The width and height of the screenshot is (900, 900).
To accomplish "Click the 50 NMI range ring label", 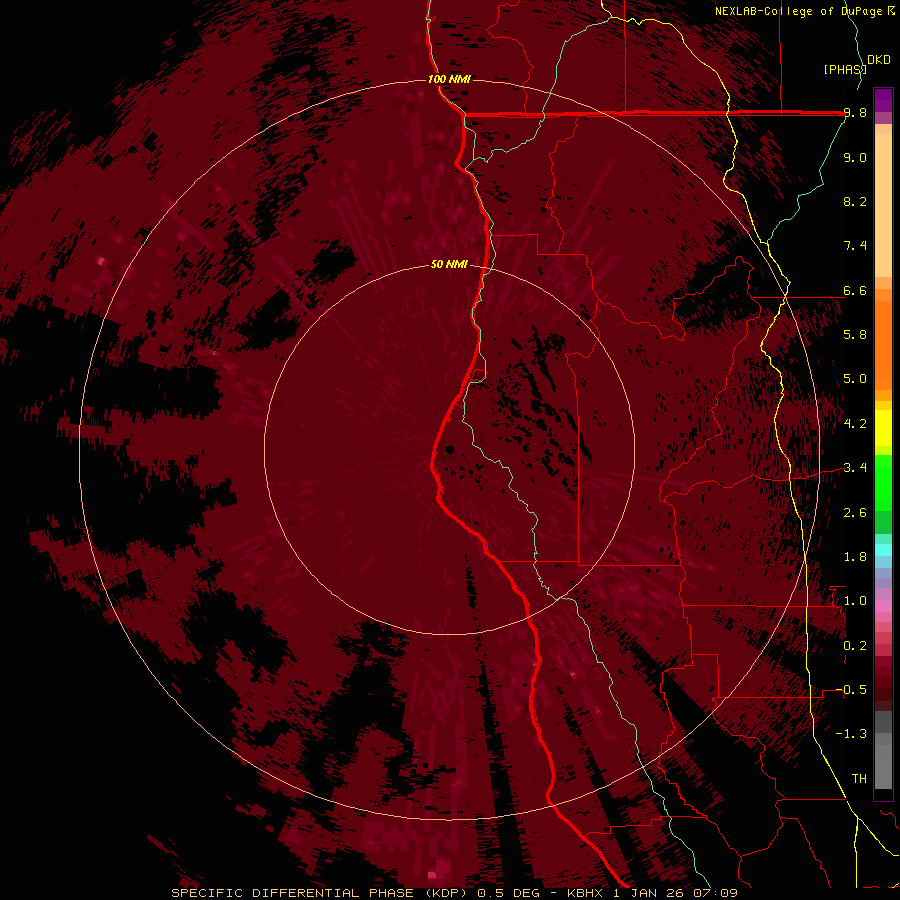I will [x=449, y=265].
